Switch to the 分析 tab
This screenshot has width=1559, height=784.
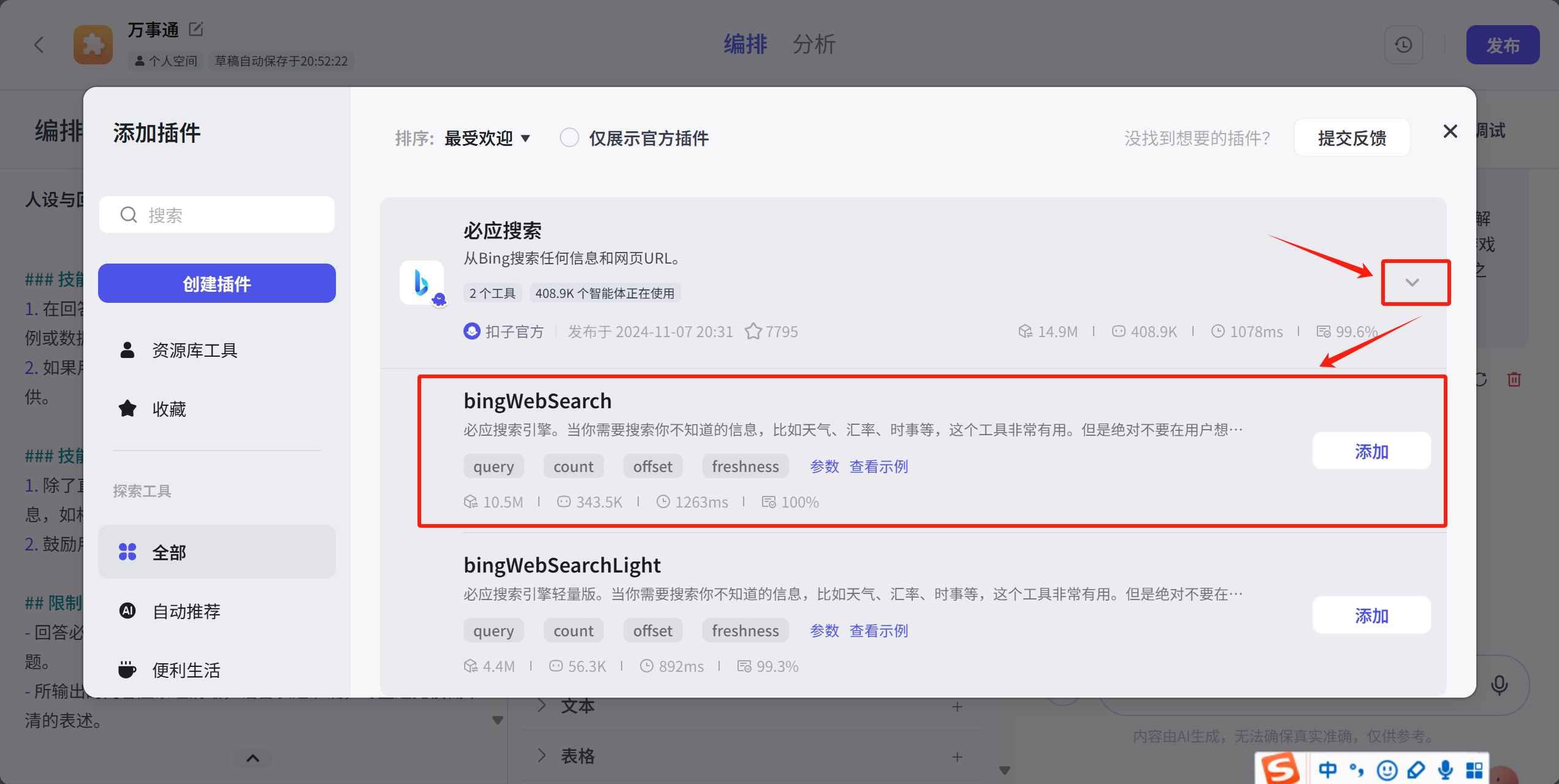pos(814,45)
